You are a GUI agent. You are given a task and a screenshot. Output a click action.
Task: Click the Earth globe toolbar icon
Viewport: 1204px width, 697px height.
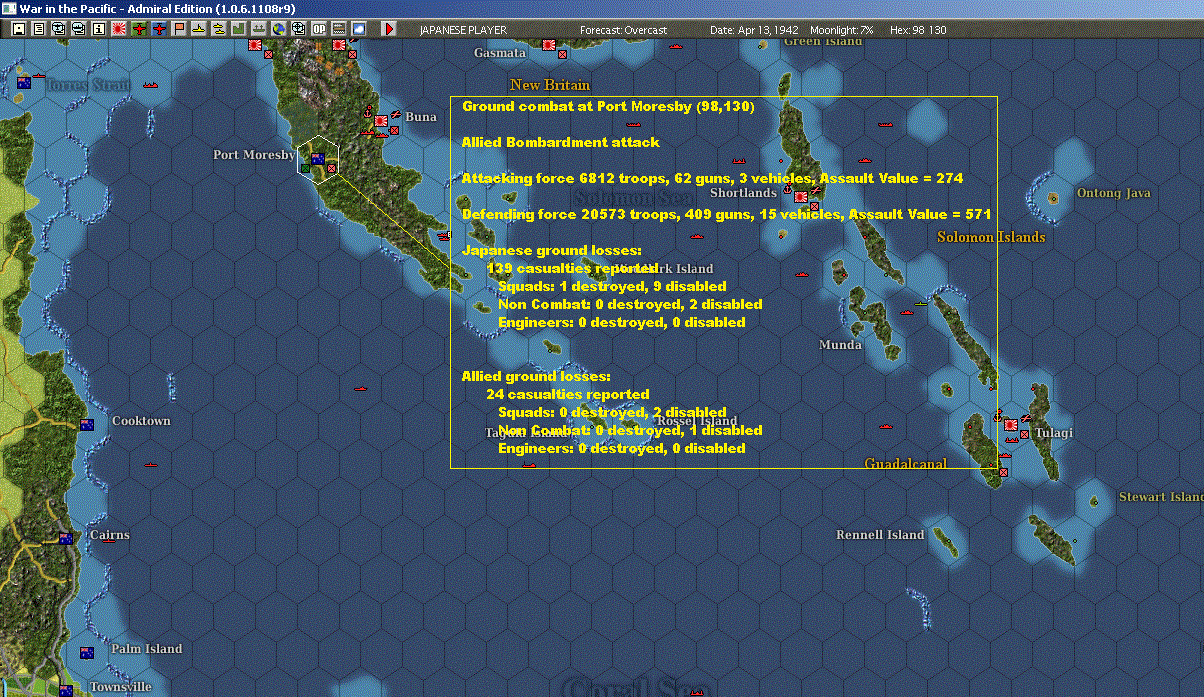click(x=279, y=29)
